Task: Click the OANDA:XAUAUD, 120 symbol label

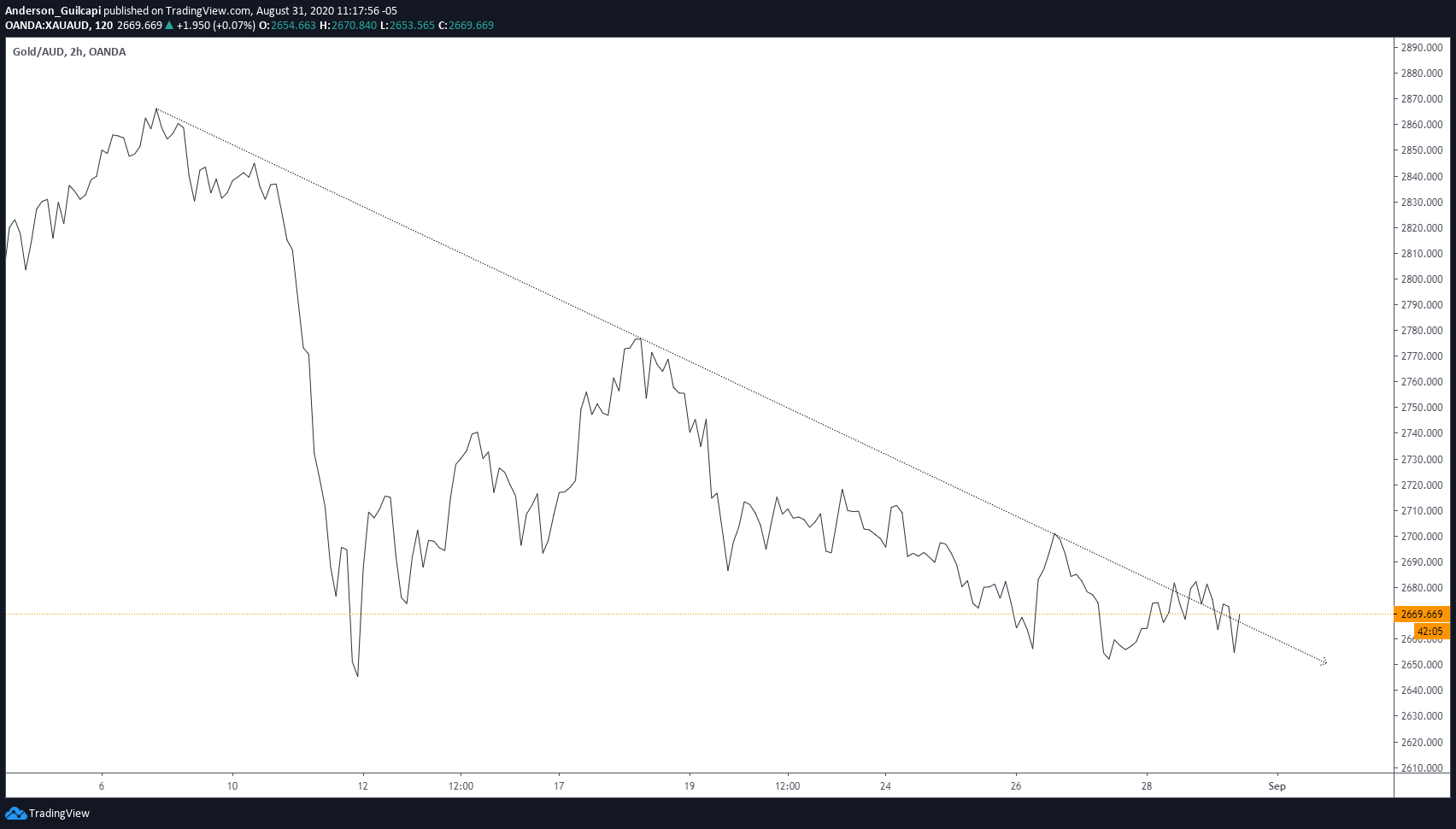Action: point(59,25)
